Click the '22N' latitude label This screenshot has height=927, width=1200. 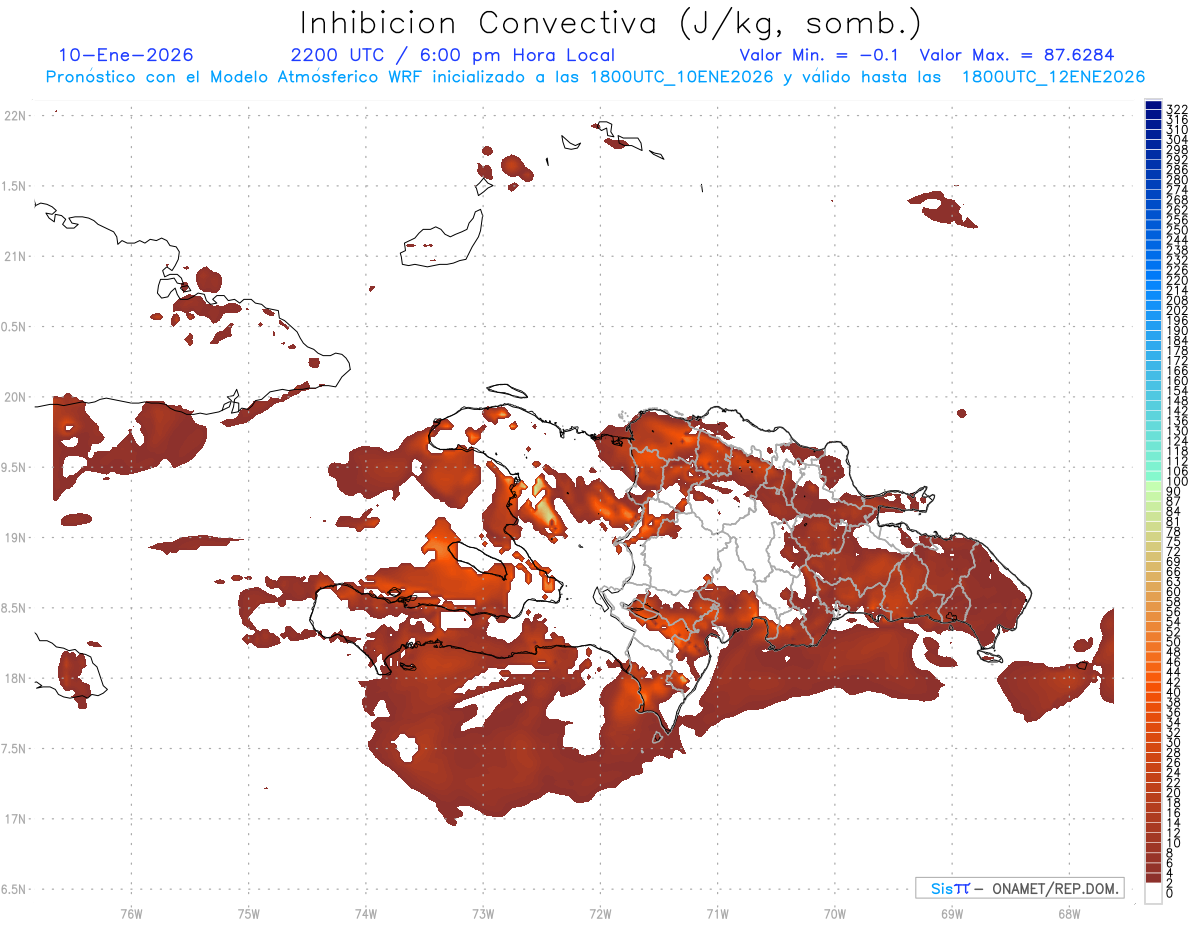15,115
